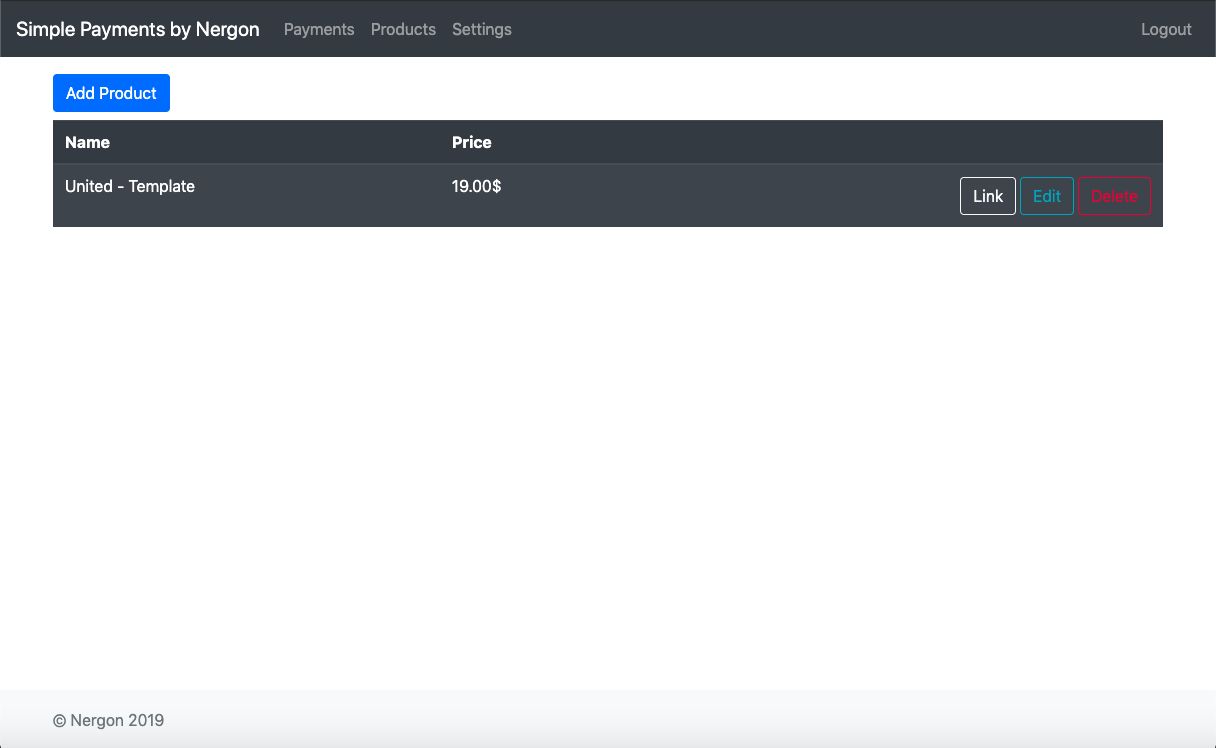This screenshot has height=748, width=1216.
Task: Click the Simple Payments by Nergon brand
Action: (x=138, y=29)
